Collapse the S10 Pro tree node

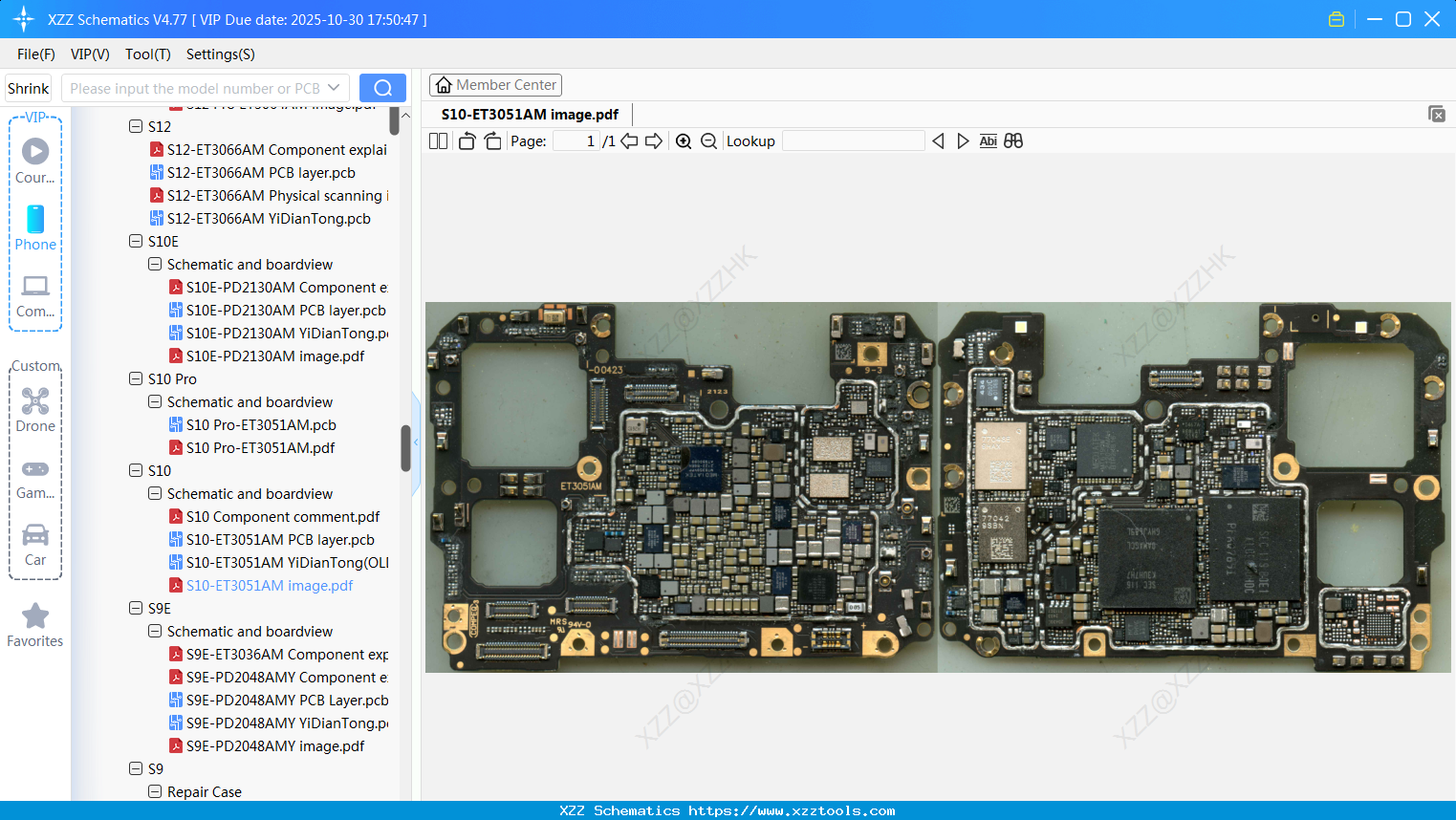136,379
